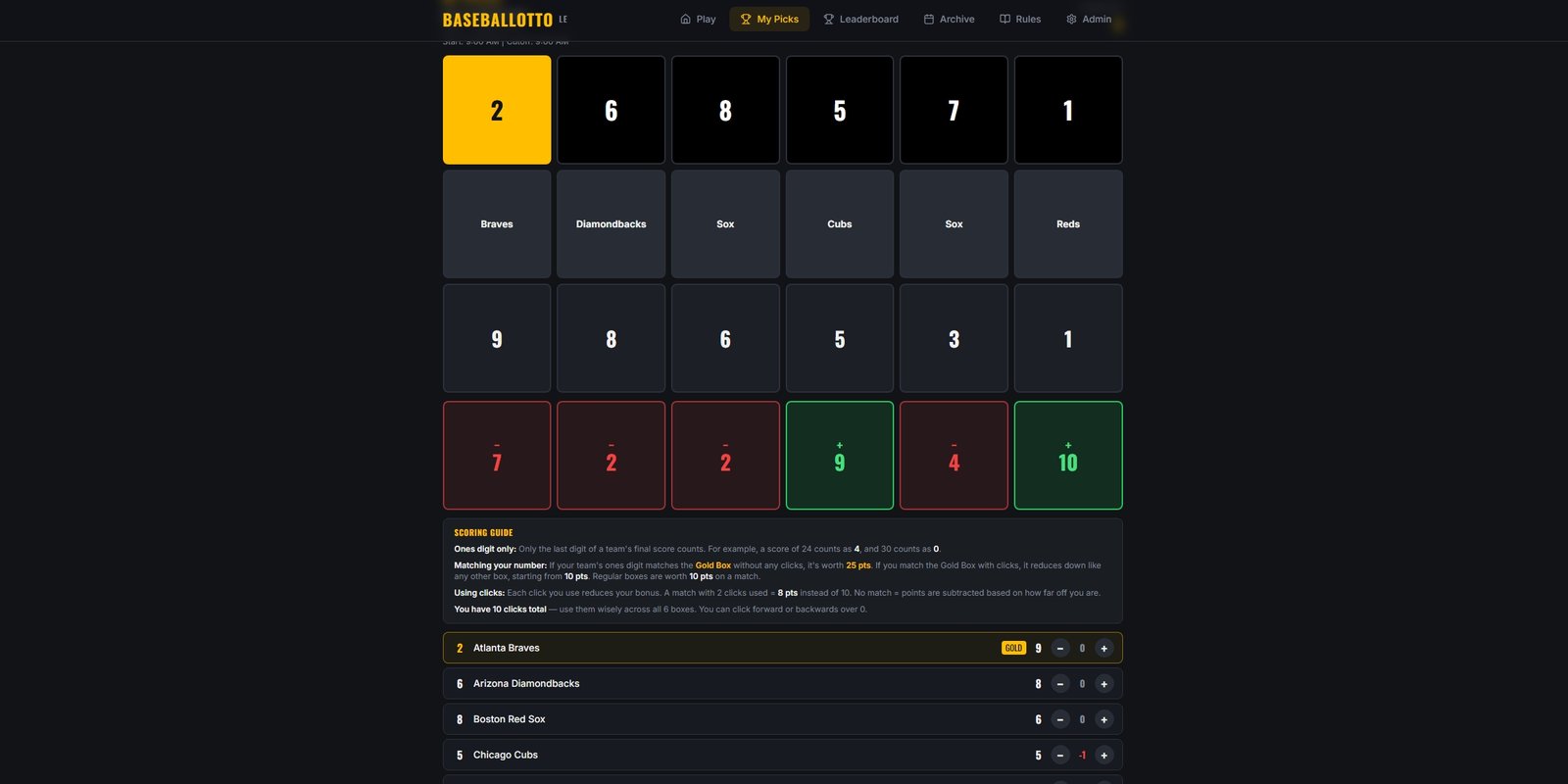Click the green +10 score box
Viewport: 1568px width, 784px height.
click(1068, 456)
